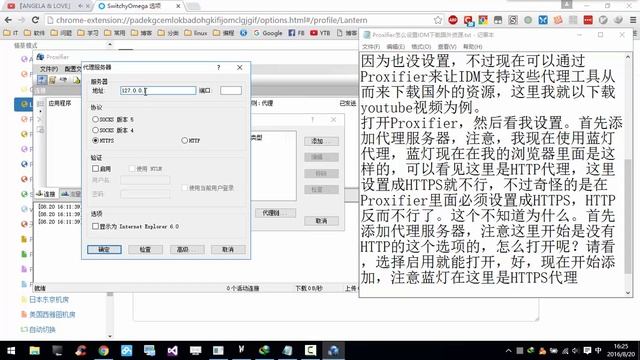
Task: Open the 查看(V) menu in Notepad
Action: (x=447, y=47)
